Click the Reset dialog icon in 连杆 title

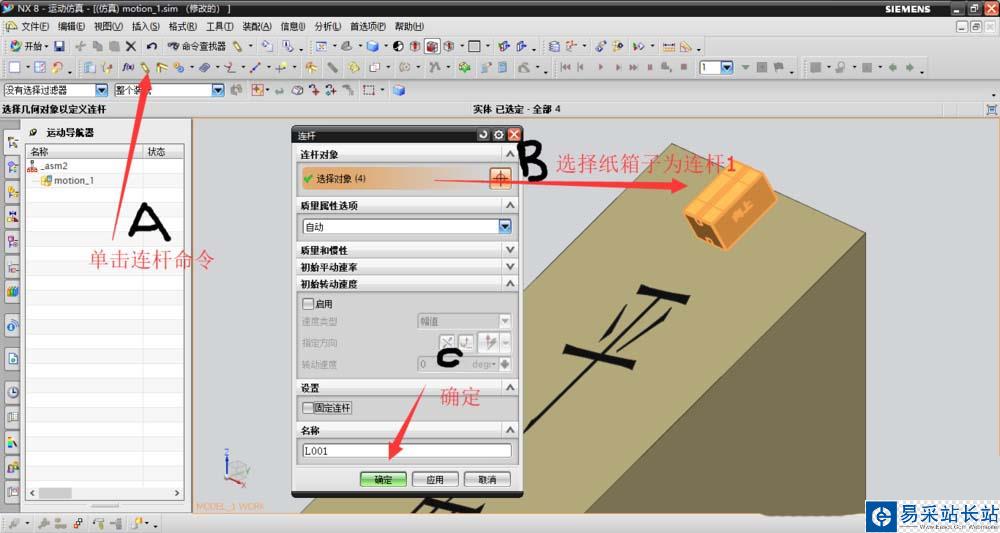coord(483,135)
